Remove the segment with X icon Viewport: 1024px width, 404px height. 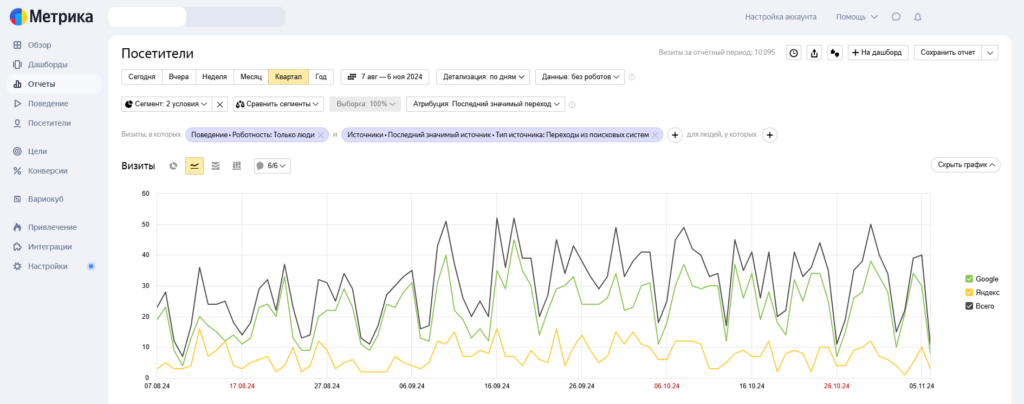point(220,104)
